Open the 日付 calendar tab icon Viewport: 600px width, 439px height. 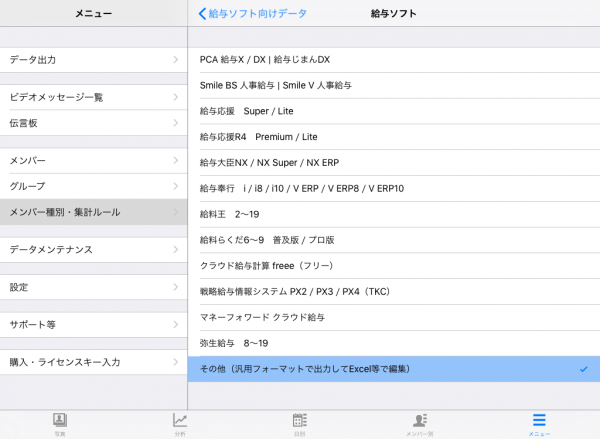(300, 421)
